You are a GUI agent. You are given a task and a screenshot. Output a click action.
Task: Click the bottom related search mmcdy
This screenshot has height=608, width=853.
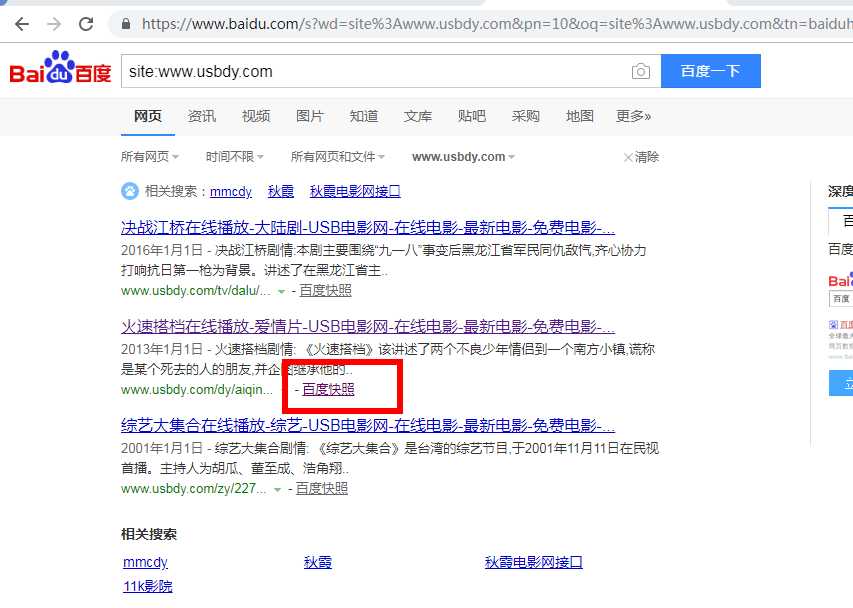pos(145,562)
